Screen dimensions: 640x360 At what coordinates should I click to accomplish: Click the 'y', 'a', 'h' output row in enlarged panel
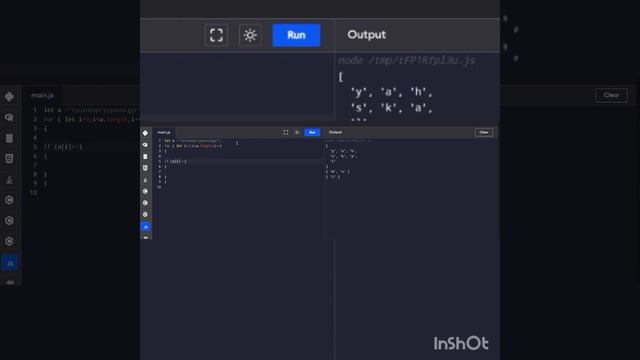(391, 92)
